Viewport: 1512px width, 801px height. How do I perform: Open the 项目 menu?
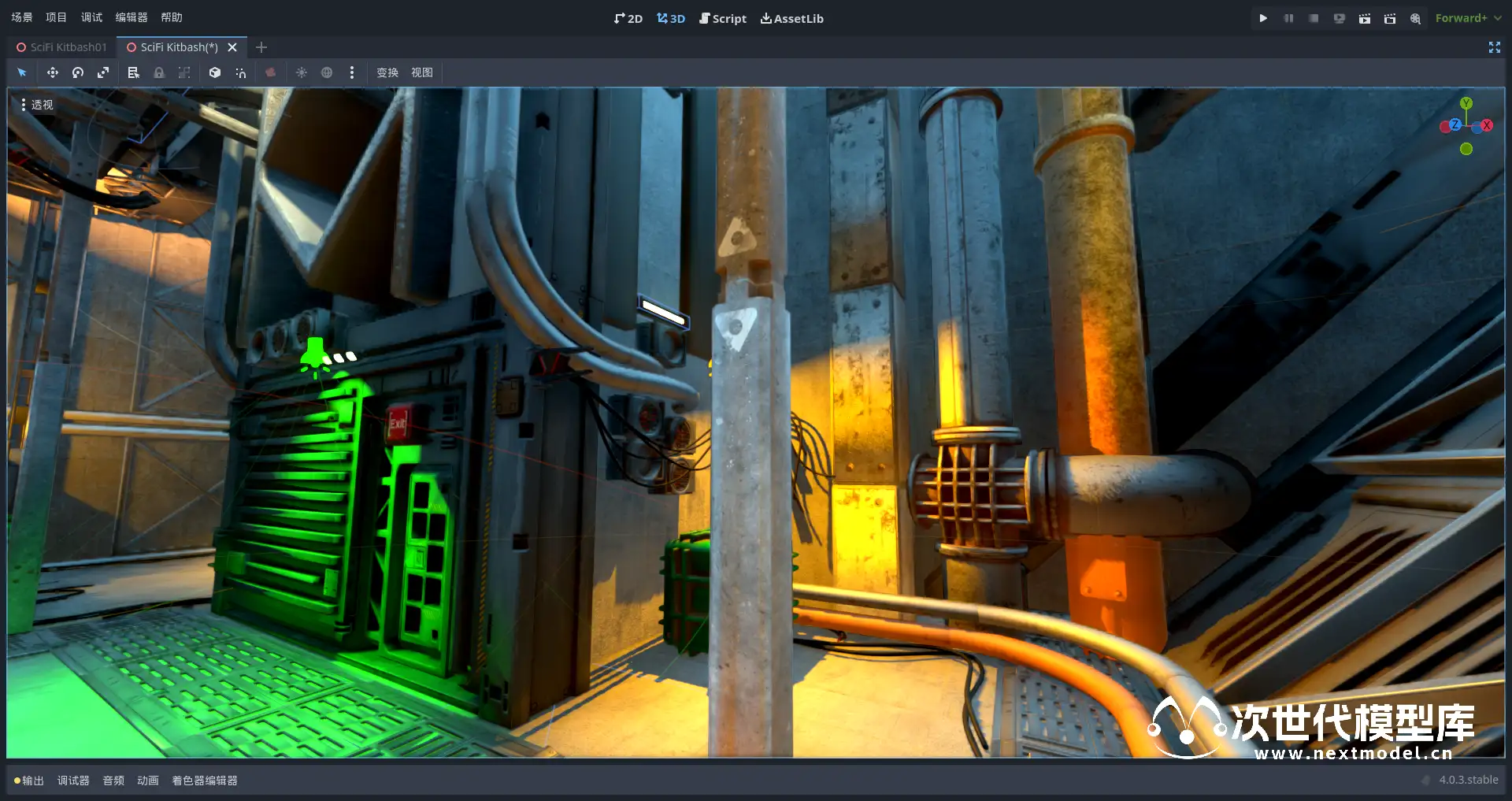click(x=56, y=17)
